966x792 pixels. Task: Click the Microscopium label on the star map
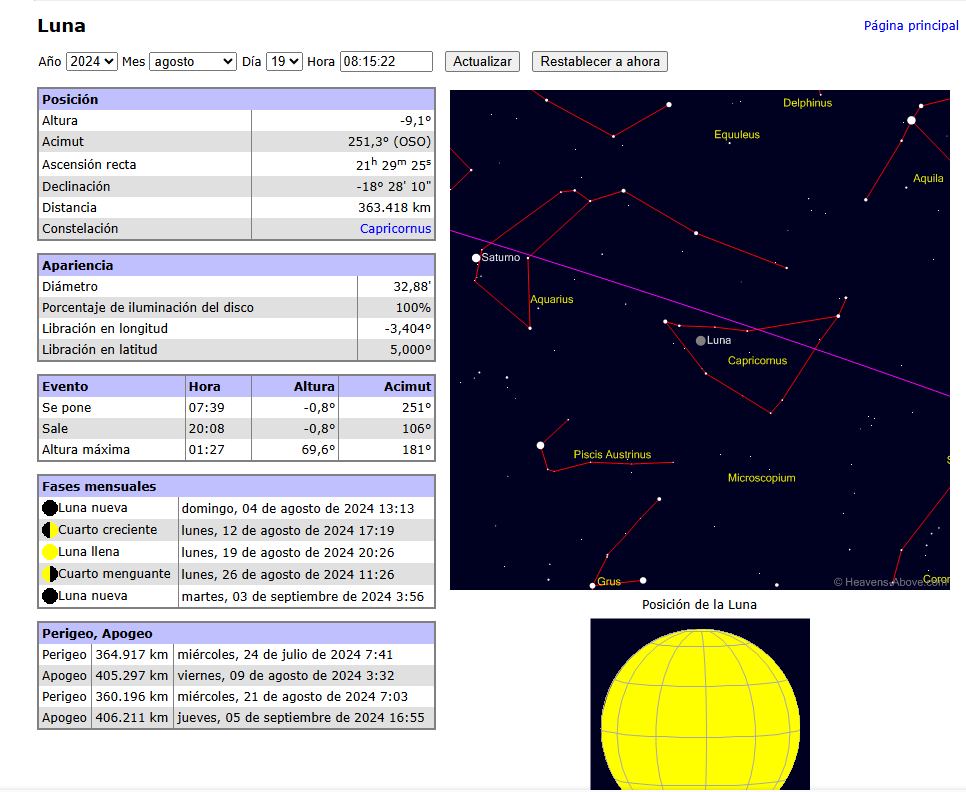(x=761, y=478)
